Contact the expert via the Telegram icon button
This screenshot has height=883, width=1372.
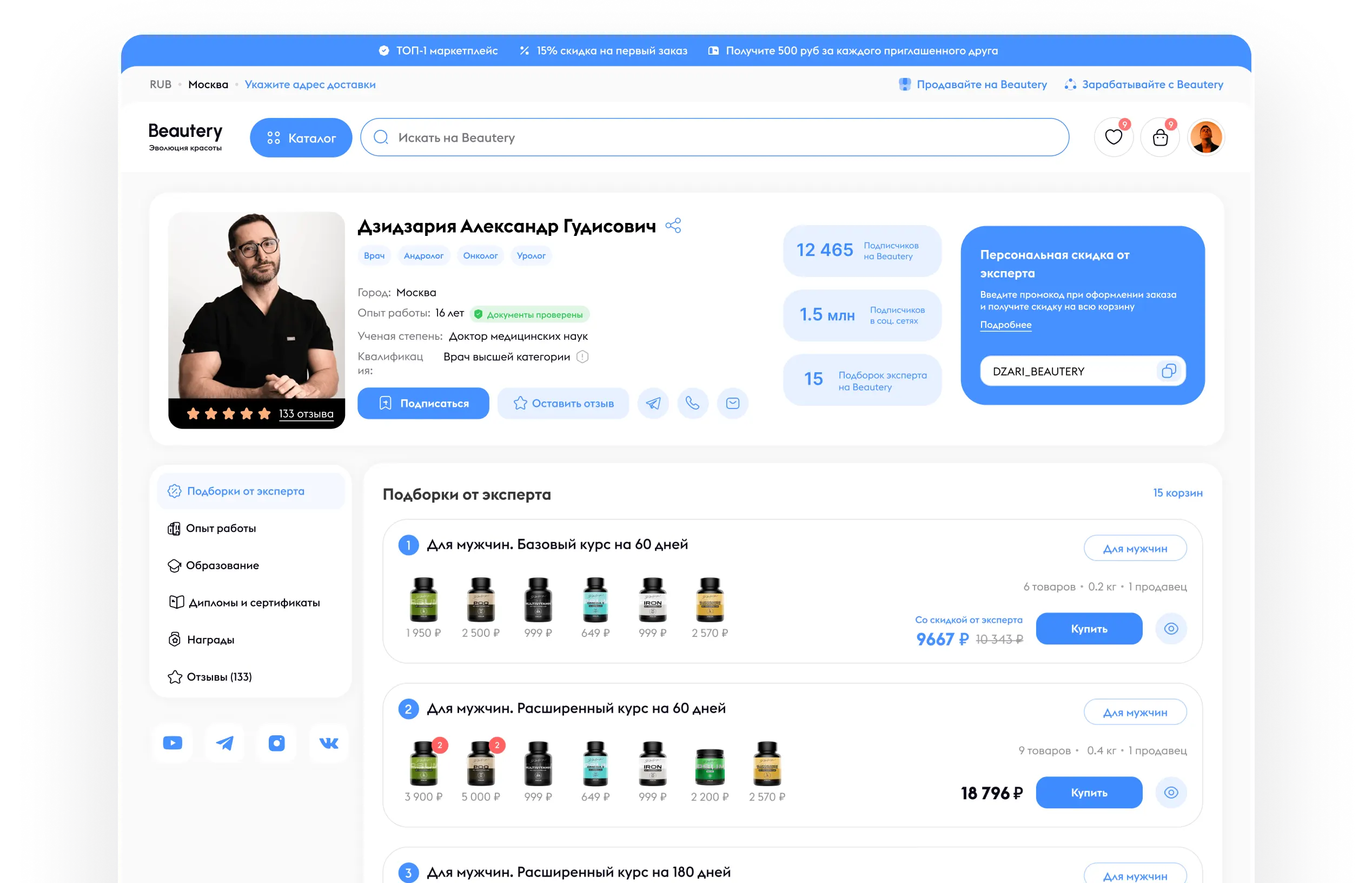(653, 403)
